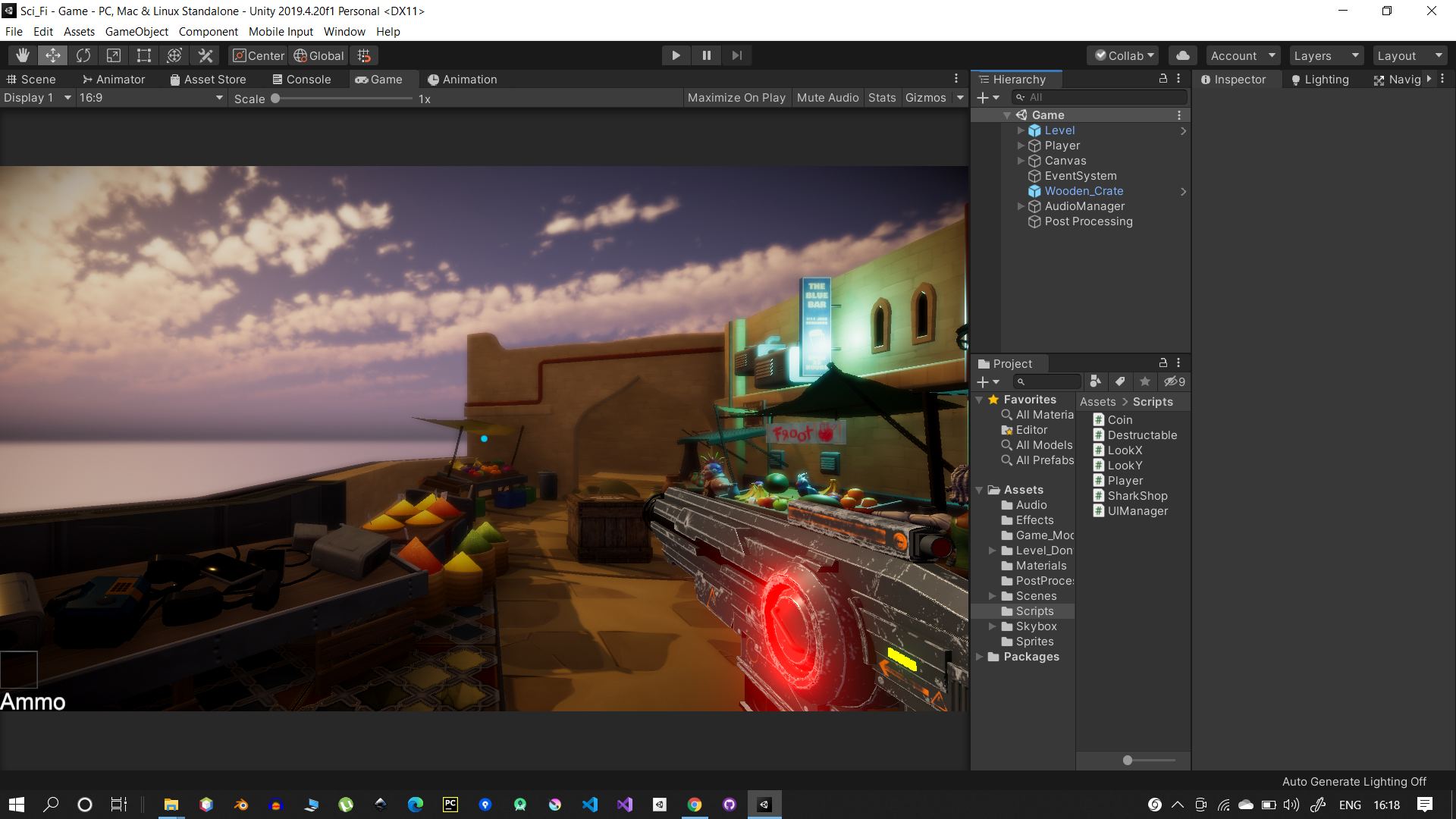Toggle hidden packages visibility count
1456x819 pixels.
(x=1175, y=381)
